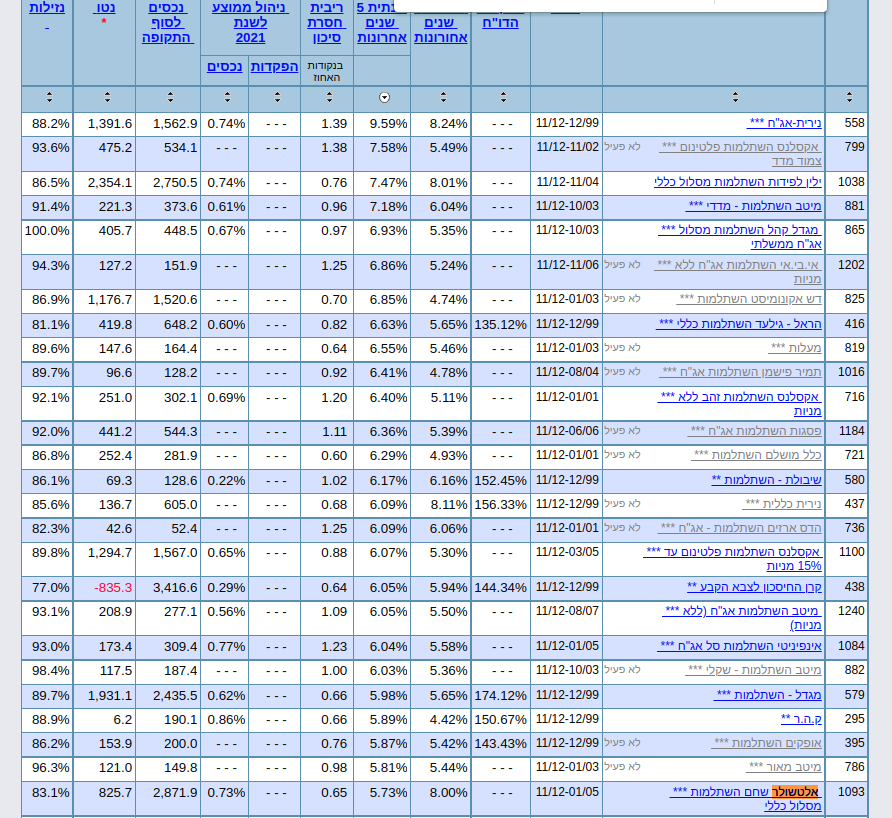892x818 pixels.
Task: Click the sort icon under the נטו header
Action: tap(106, 99)
